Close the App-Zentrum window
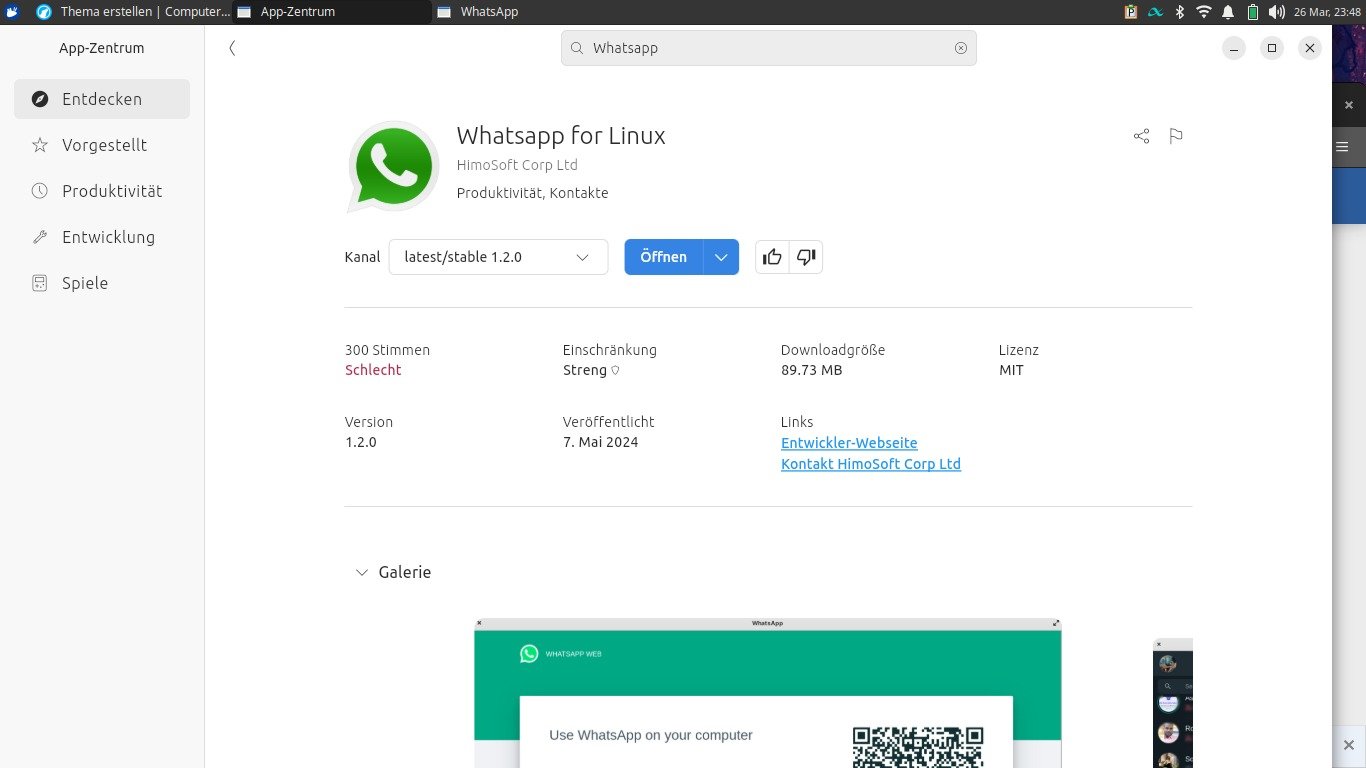The width and height of the screenshot is (1366, 768). (1310, 48)
